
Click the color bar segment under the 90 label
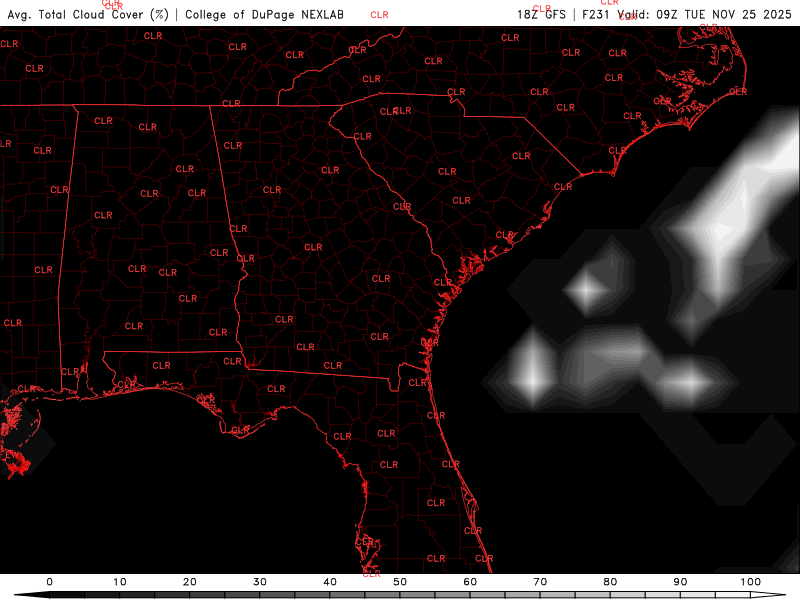tap(698, 595)
